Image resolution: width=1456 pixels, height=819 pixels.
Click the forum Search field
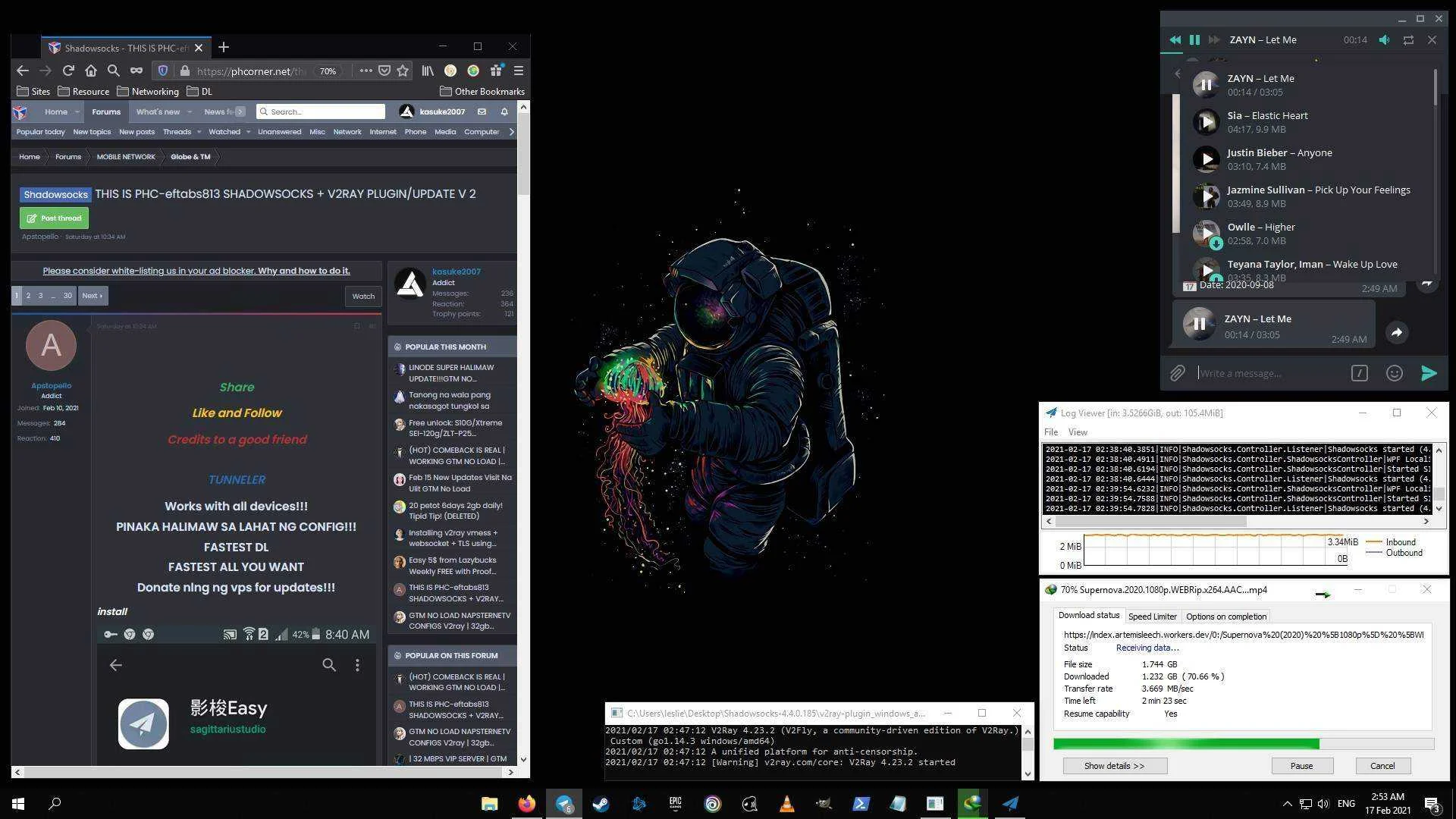point(321,111)
